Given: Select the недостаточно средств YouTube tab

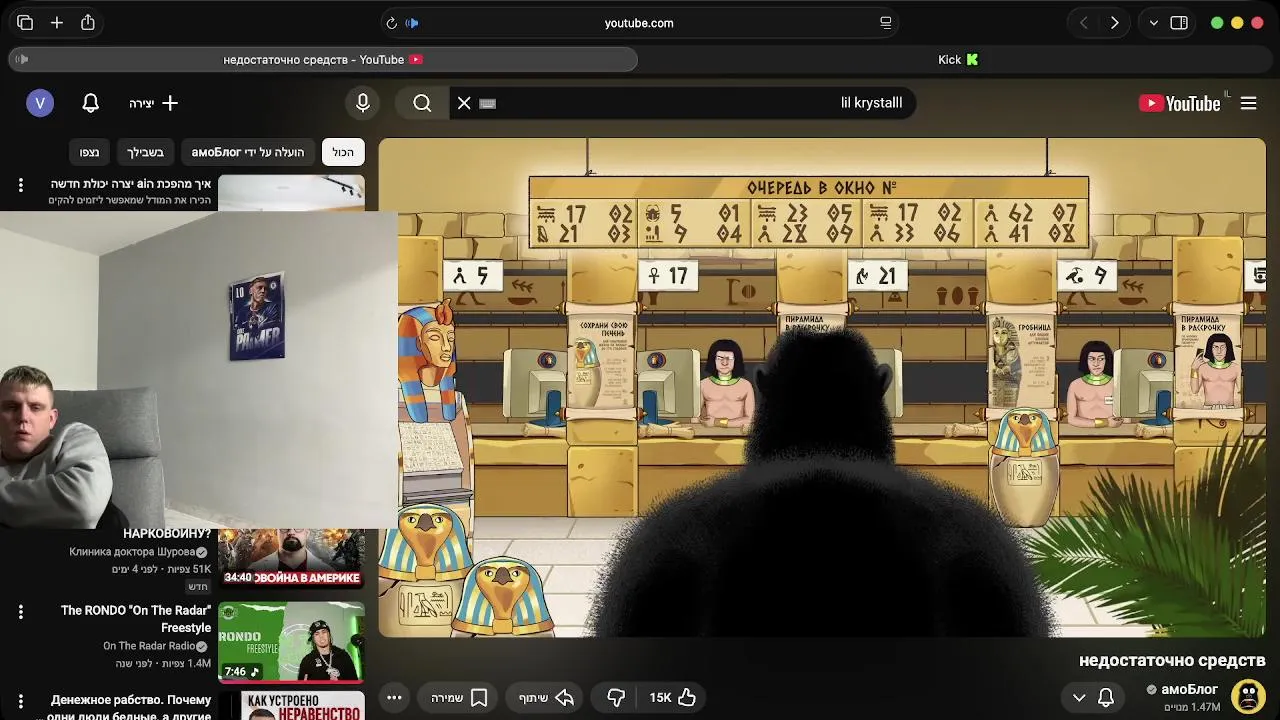Looking at the screenshot, I should (323, 59).
